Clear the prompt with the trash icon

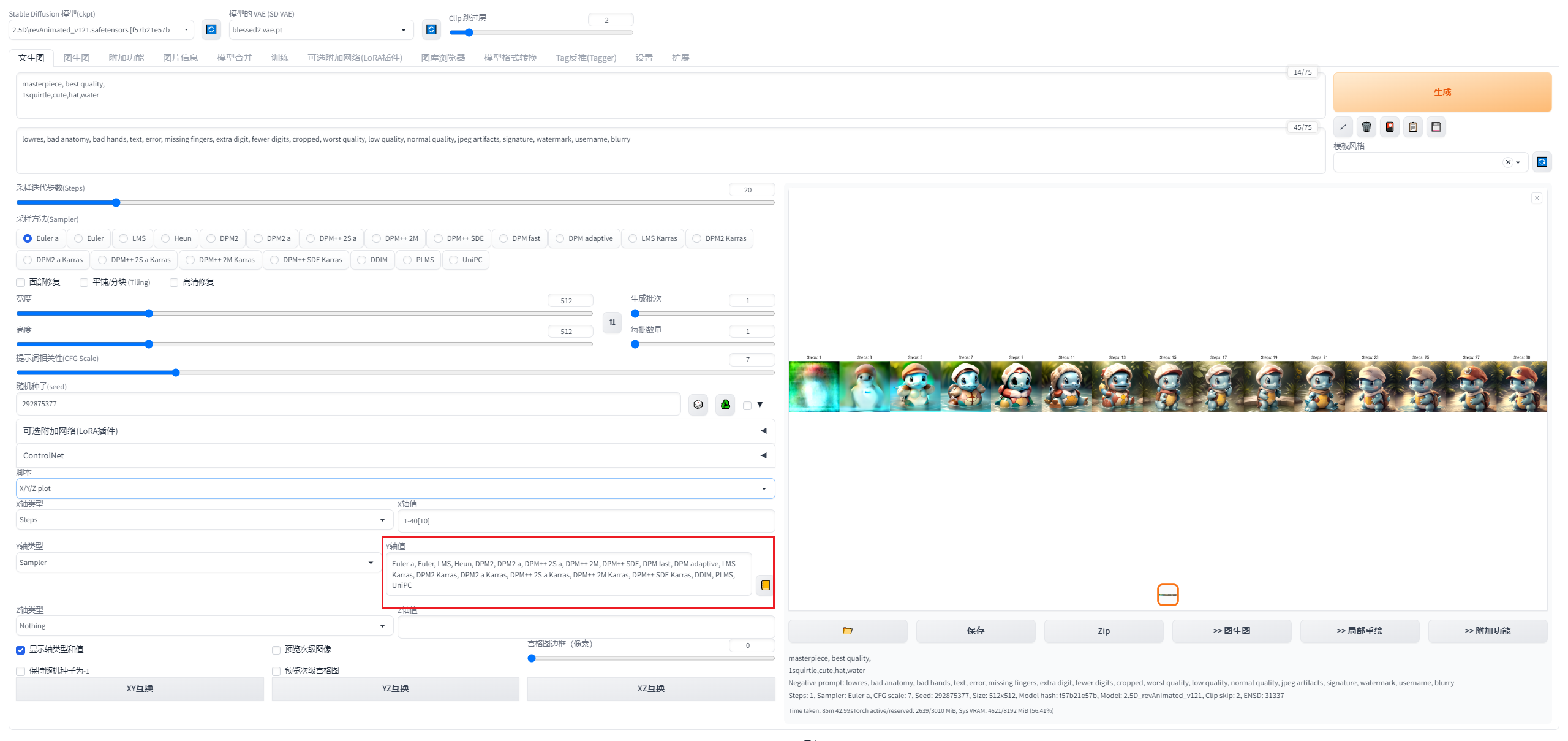[1366, 127]
